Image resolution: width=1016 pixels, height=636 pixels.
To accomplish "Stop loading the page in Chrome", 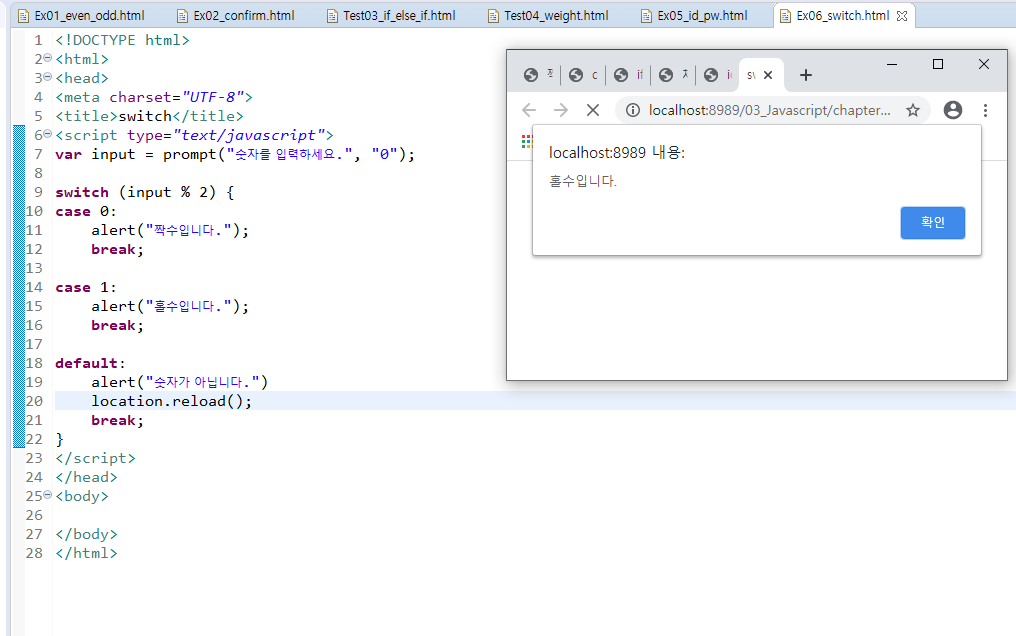I will pos(592,110).
